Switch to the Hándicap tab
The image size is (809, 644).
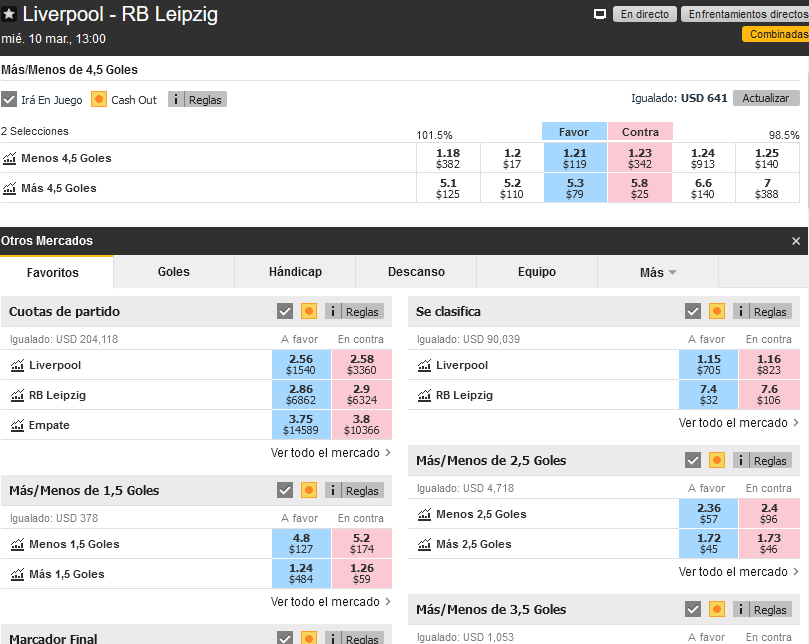(295, 272)
